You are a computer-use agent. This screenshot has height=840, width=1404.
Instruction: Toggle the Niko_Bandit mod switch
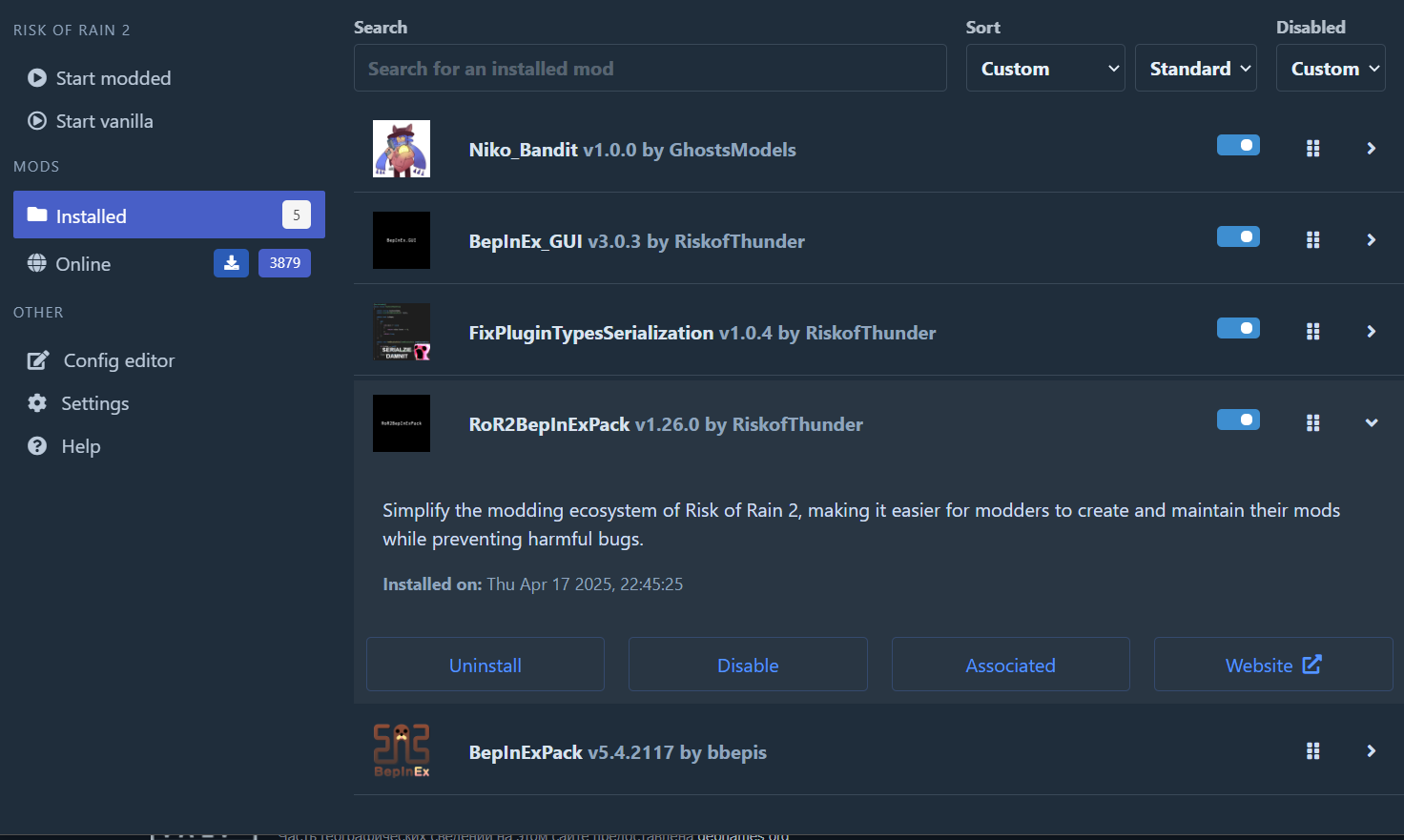[1238, 145]
